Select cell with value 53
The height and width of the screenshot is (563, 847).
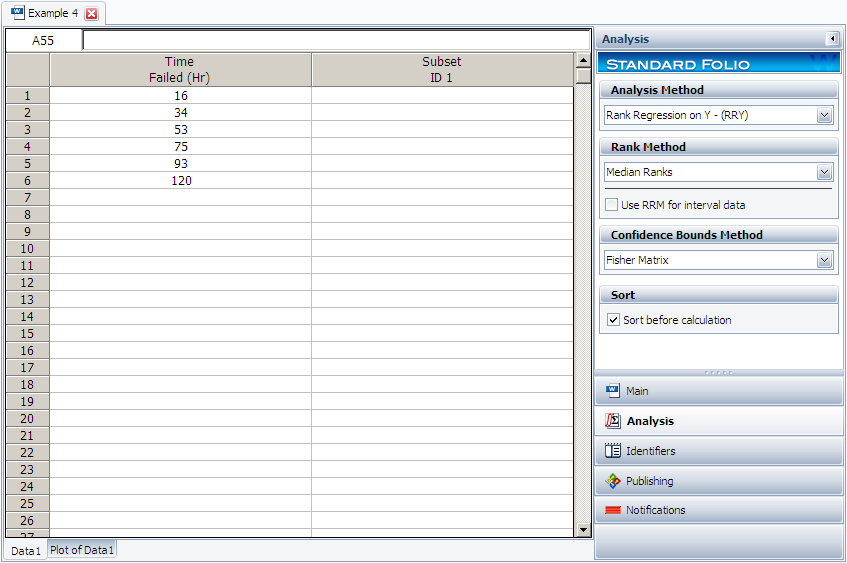(x=180, y=130)
